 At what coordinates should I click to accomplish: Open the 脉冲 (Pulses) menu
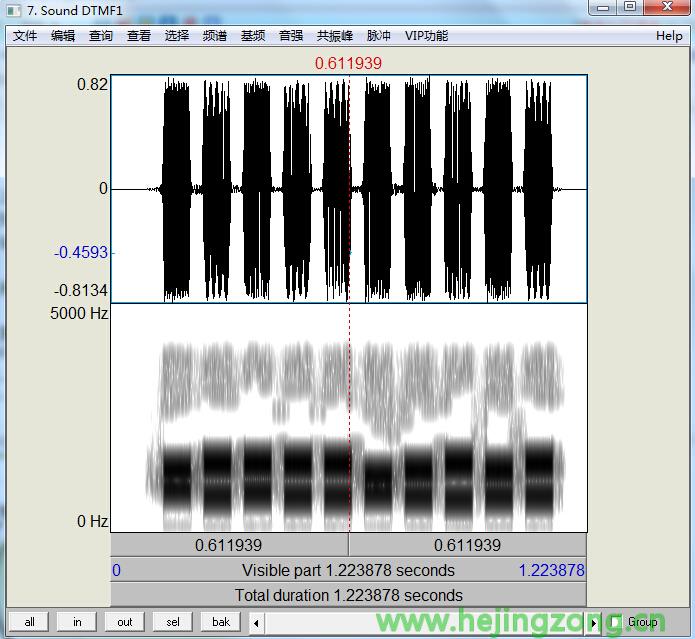(x=379, y=36)
